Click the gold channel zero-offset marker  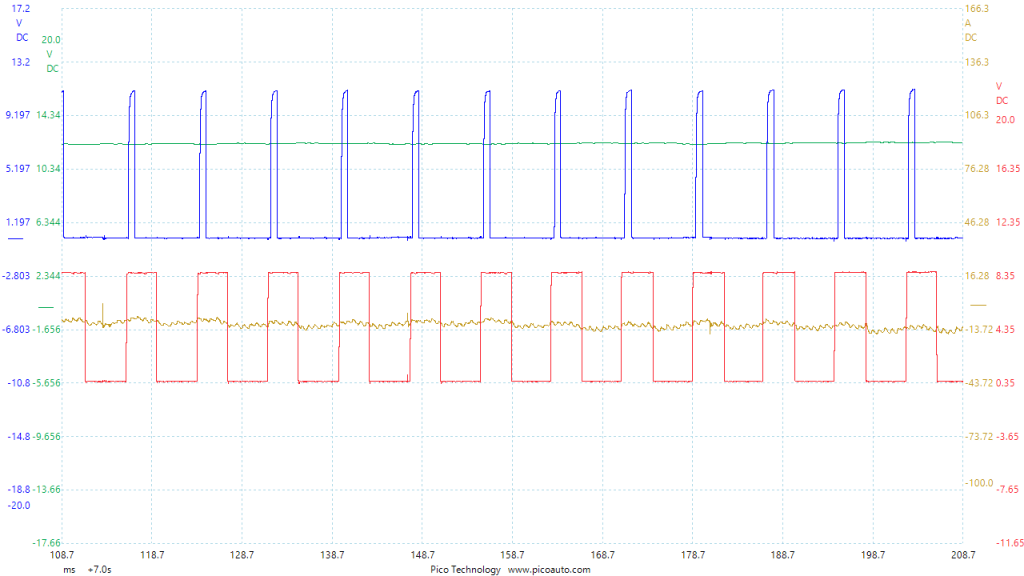pos(978,304)
